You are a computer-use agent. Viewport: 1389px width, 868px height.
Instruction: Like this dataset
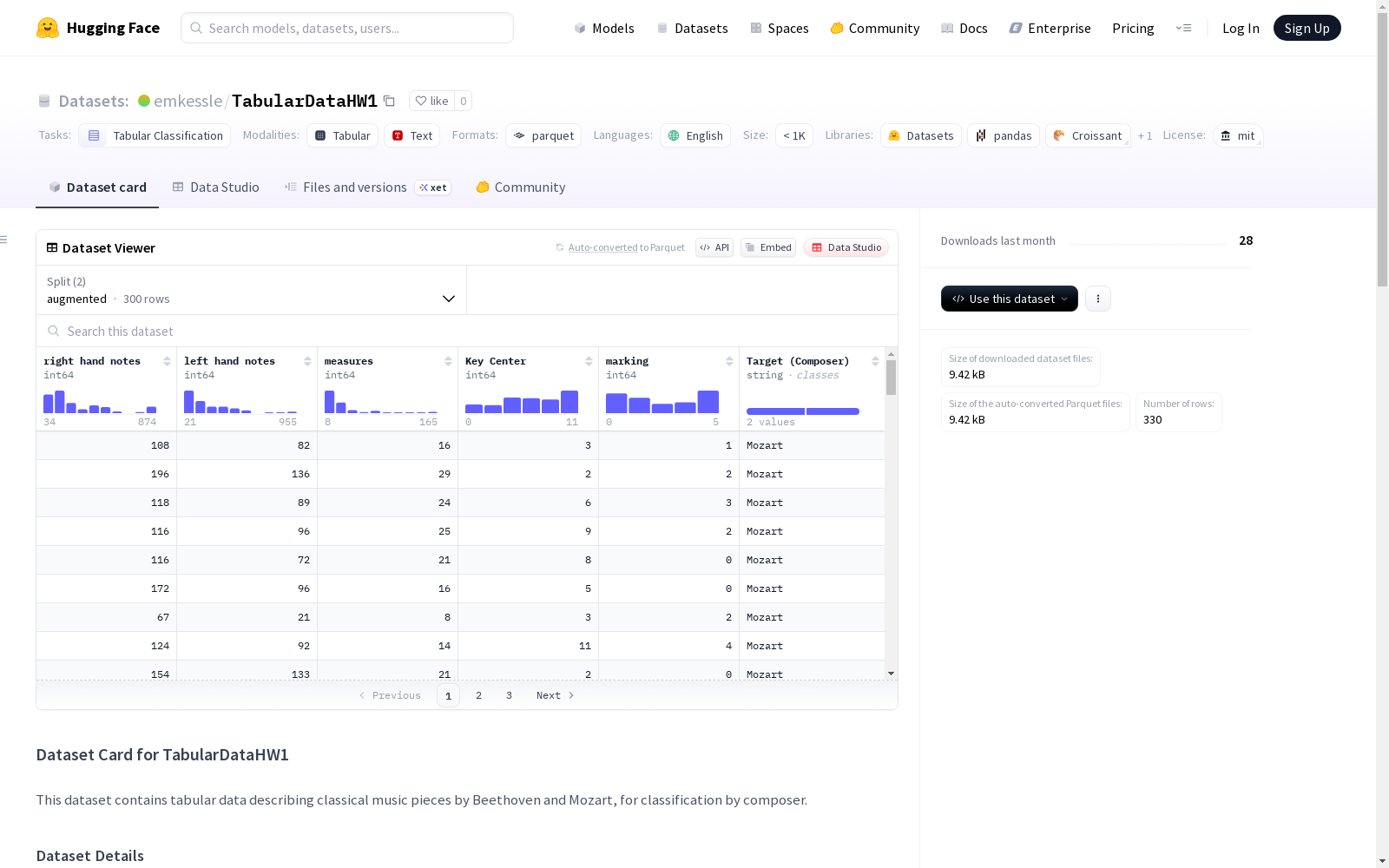431,101
